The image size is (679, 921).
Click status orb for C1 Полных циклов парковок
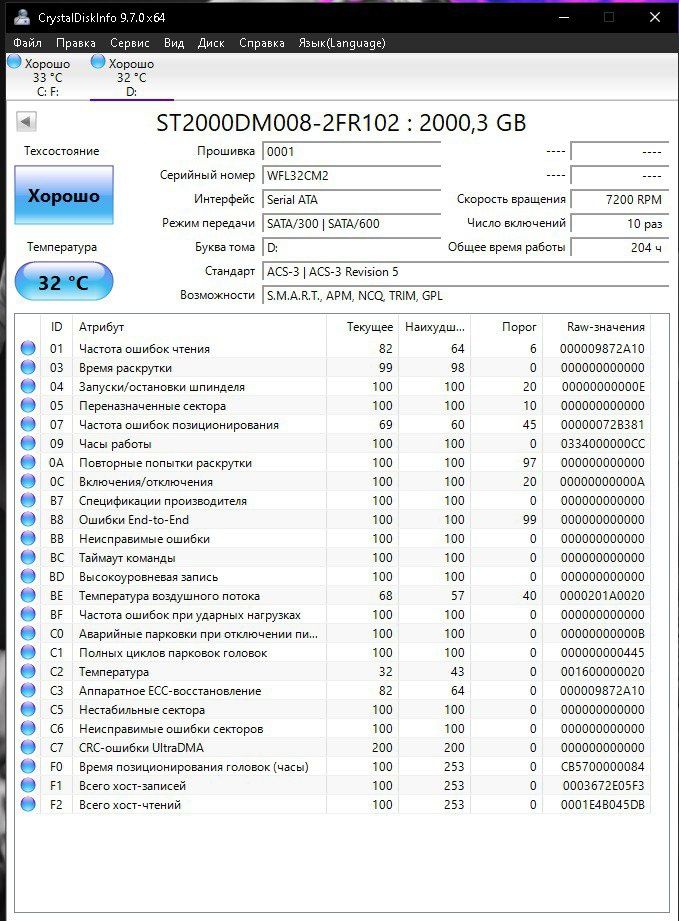pyautogui.click(x=28, y=652)
